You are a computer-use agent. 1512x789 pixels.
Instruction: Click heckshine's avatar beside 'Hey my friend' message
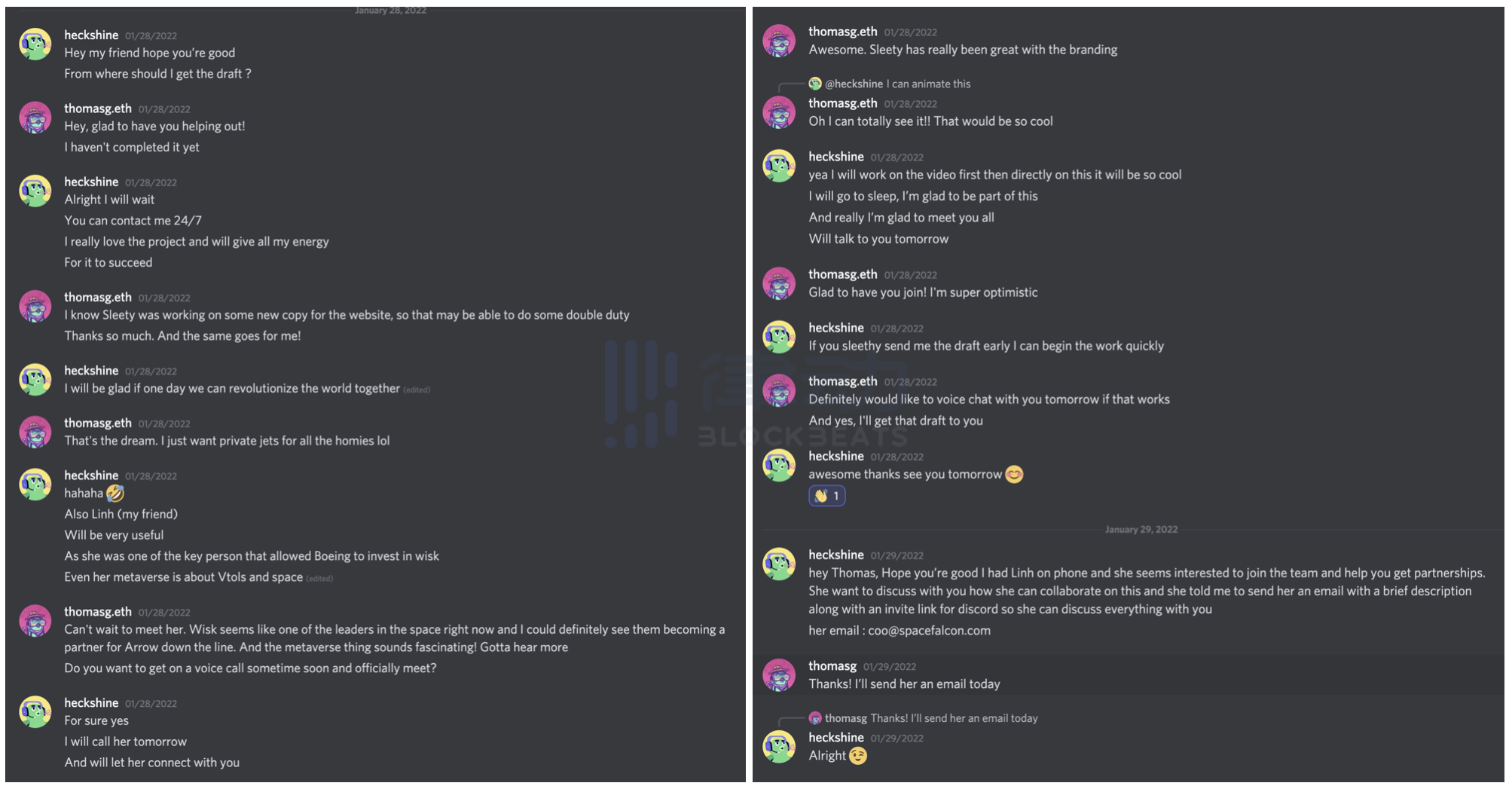[35, 44]
